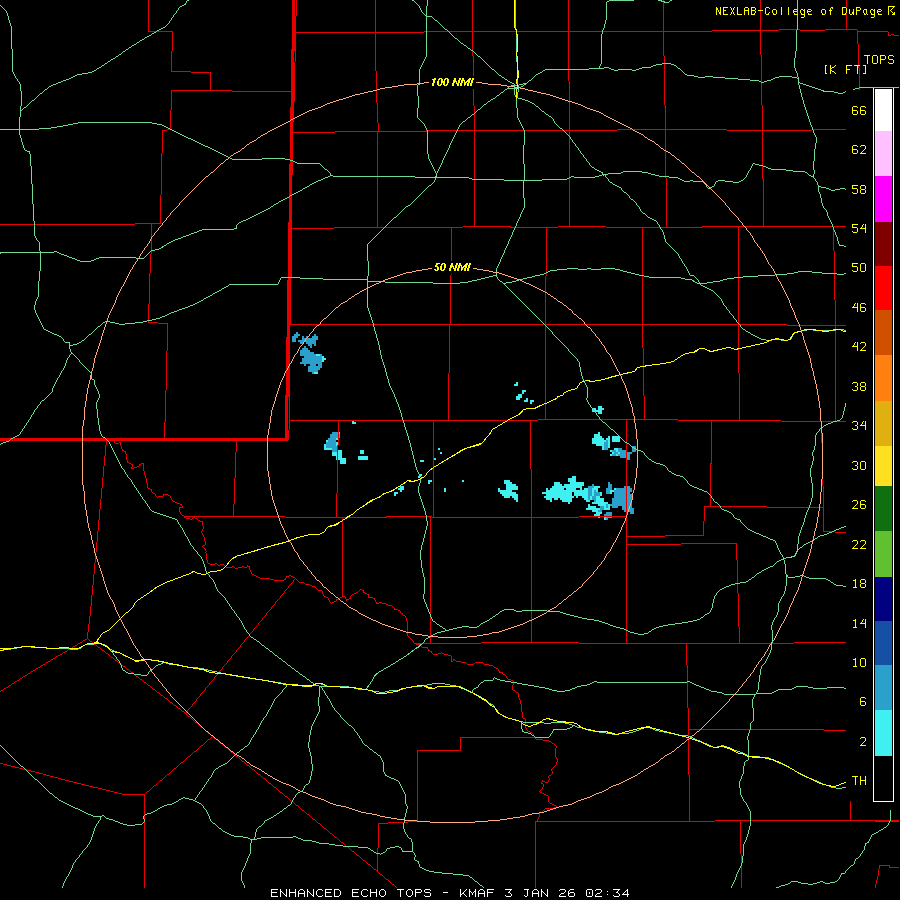
Task: Click the magenta 58 kft legend swatch
Action: (883, 199)
